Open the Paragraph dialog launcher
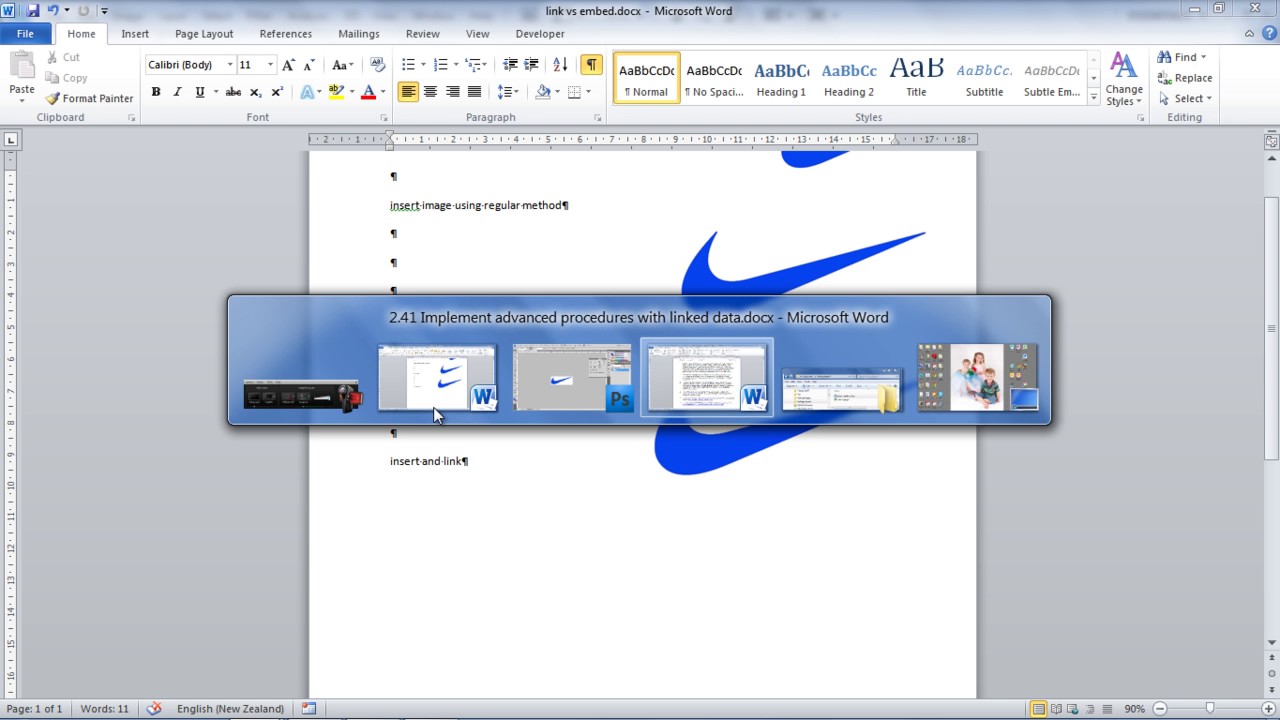Image resolution: width=1280 pixels, height=720 pixels. coord(598,118)
